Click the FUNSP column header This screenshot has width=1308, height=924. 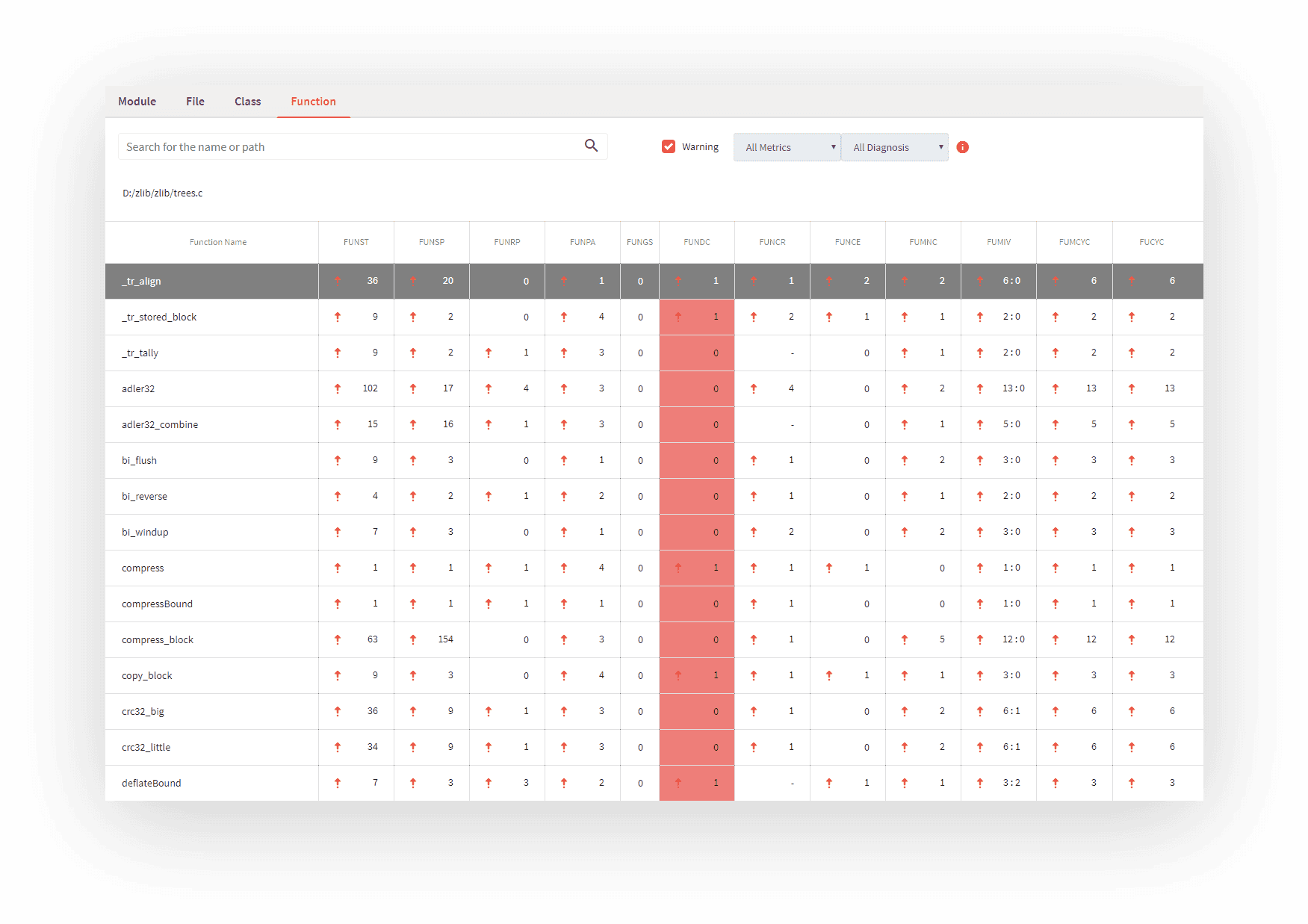click(432, 242)
